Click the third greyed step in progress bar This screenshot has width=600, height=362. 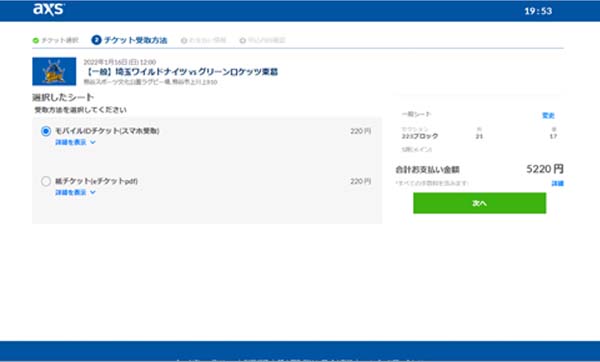pos(203,40)
